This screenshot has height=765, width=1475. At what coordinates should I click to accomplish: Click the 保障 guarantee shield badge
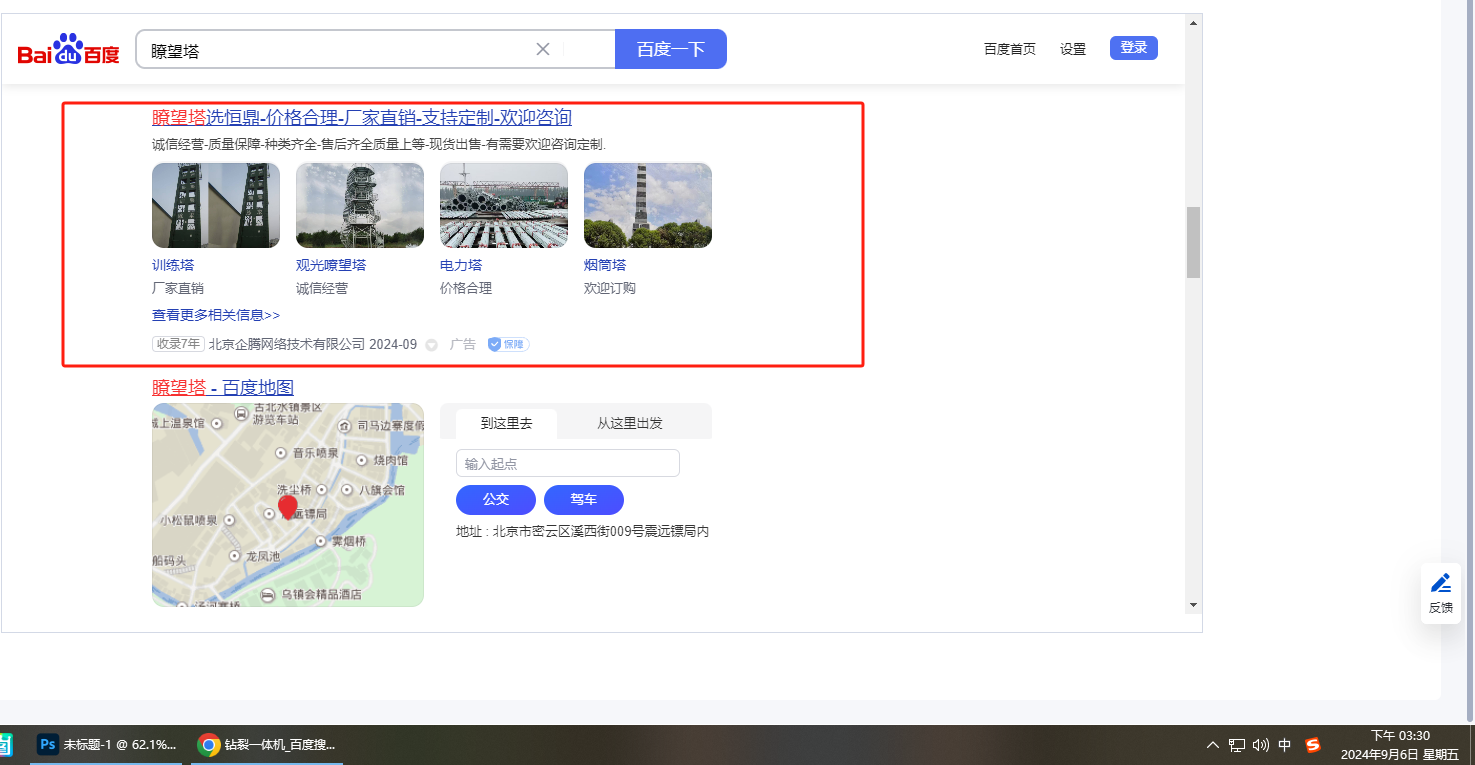point(508,344)
